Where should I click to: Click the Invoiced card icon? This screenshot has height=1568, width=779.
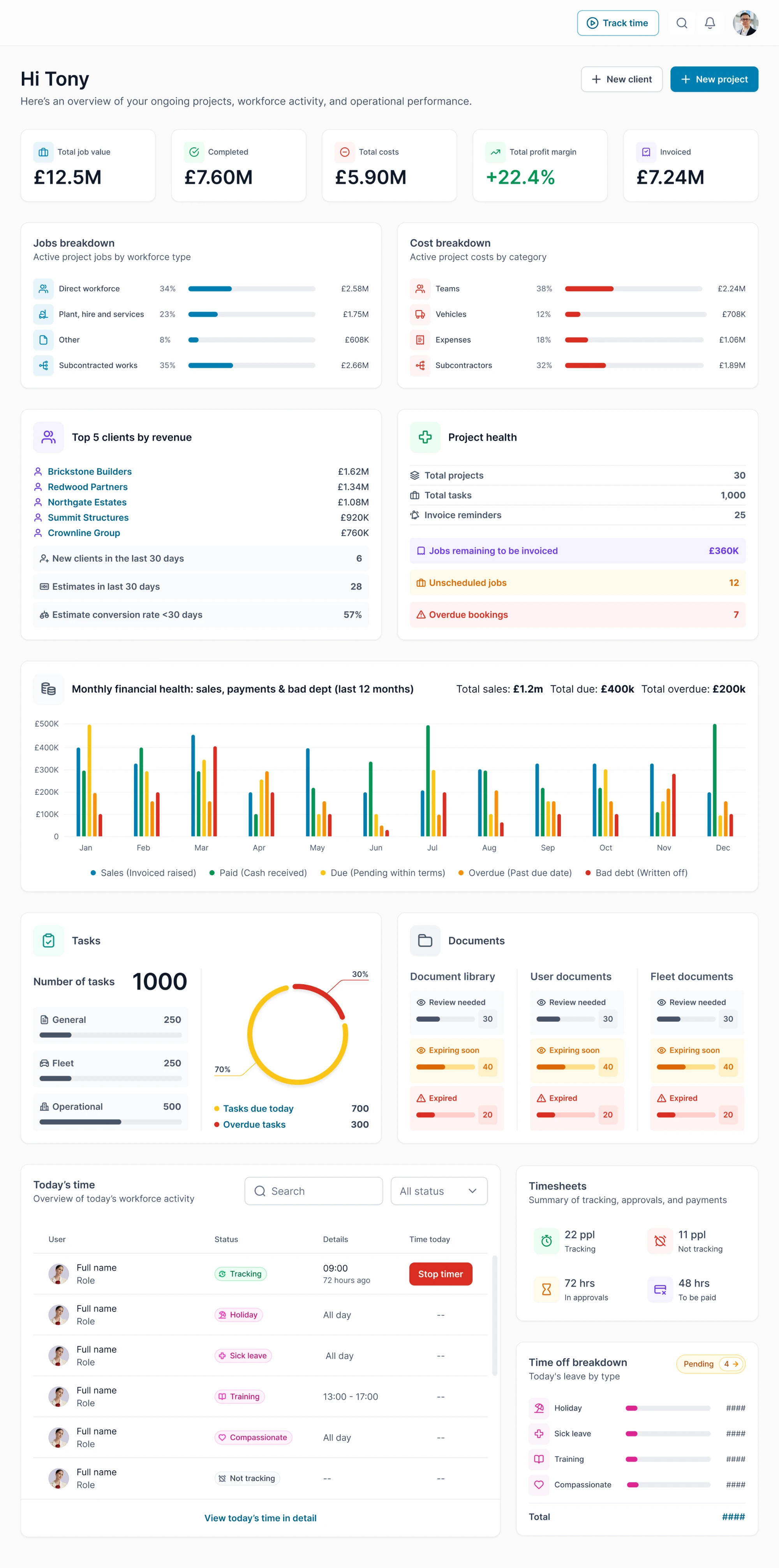coord(646,152)
